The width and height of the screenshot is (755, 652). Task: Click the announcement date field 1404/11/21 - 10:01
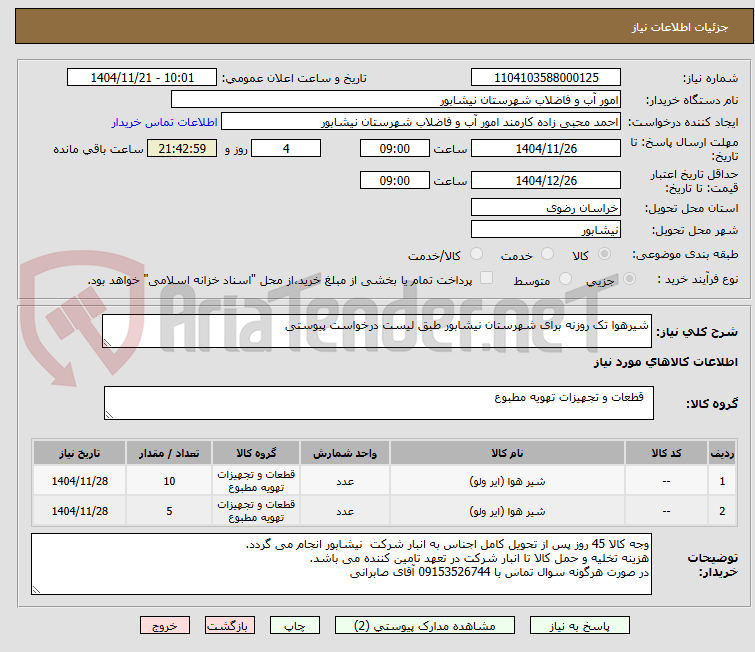tap(142, 78)
